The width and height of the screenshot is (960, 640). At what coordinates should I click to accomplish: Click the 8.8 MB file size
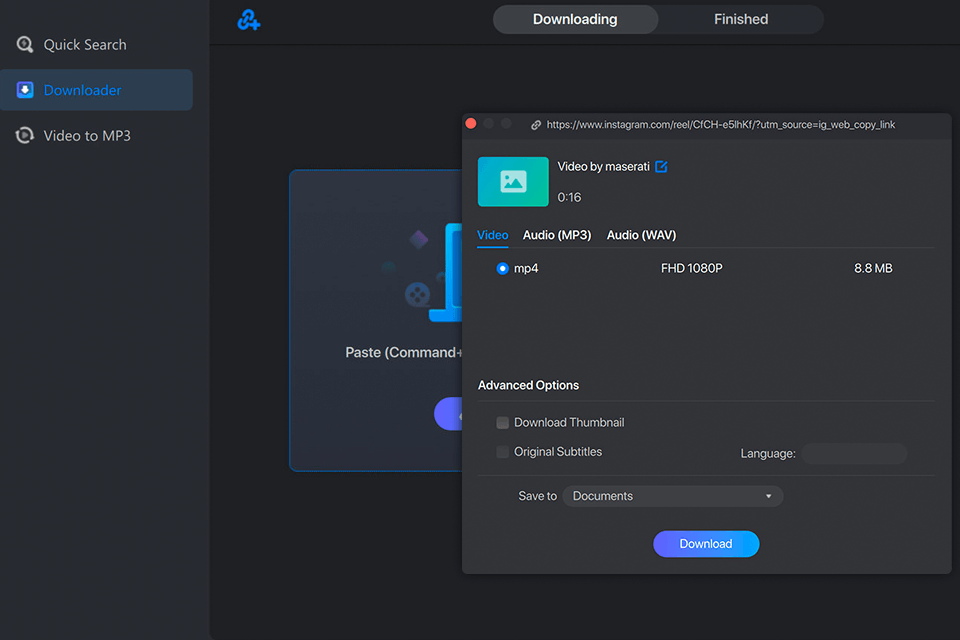point(873,268)
